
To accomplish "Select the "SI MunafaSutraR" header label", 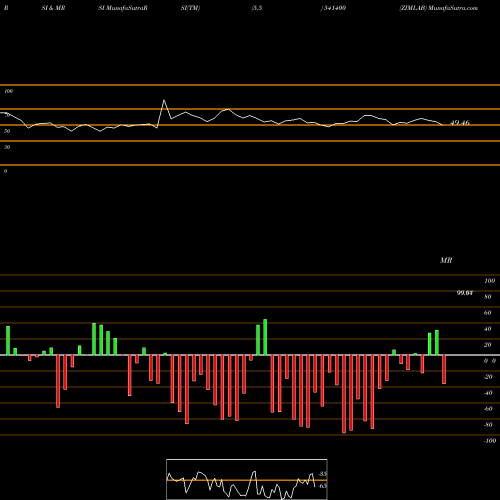I will click(123, 8).
